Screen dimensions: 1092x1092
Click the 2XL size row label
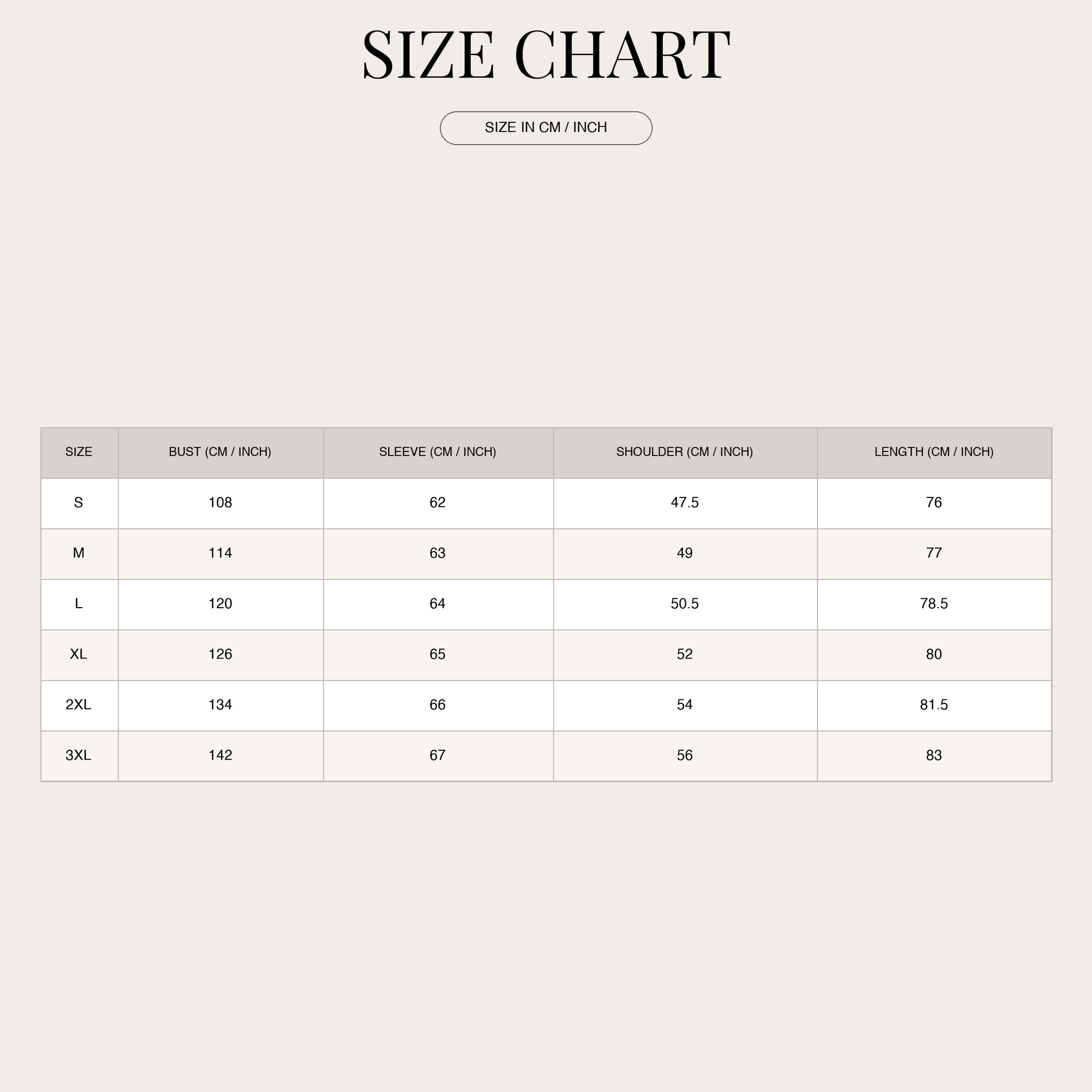click(x=79, y=705)
